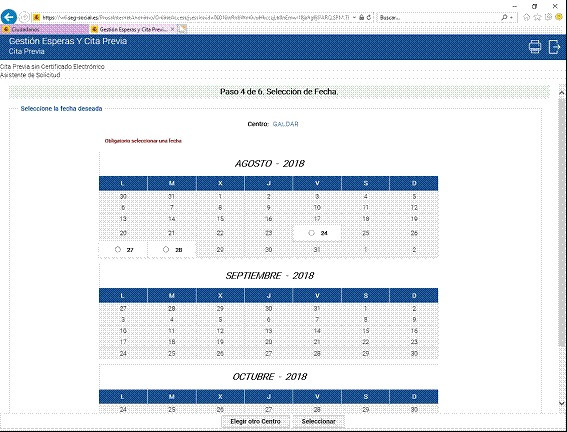Click the Seleccionar button
The width and height of the screenshot is (567, 432).
pos(318,422)
